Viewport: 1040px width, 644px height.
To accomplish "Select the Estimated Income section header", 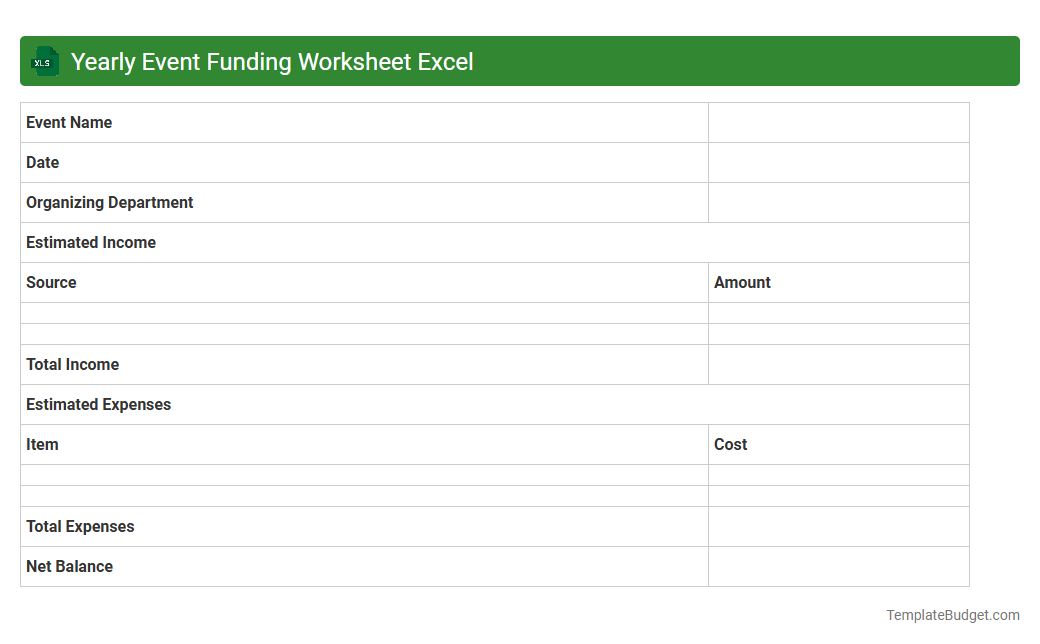I will [90, 242].
